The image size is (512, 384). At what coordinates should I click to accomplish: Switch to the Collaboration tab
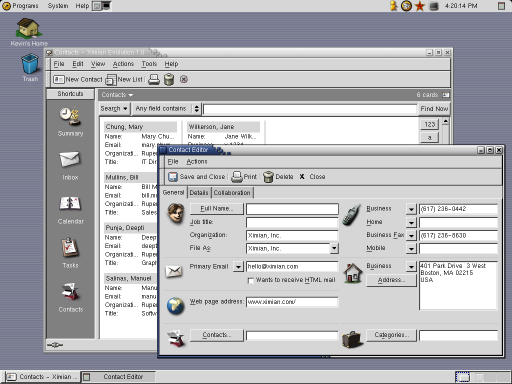(232, 193)
